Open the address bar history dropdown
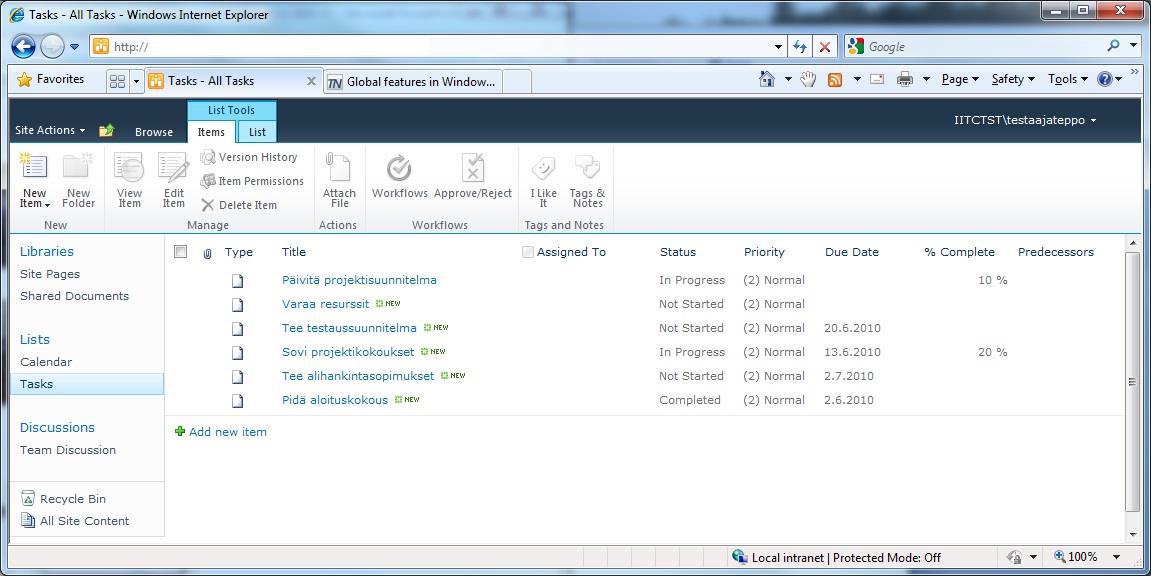 coord(778,47)
